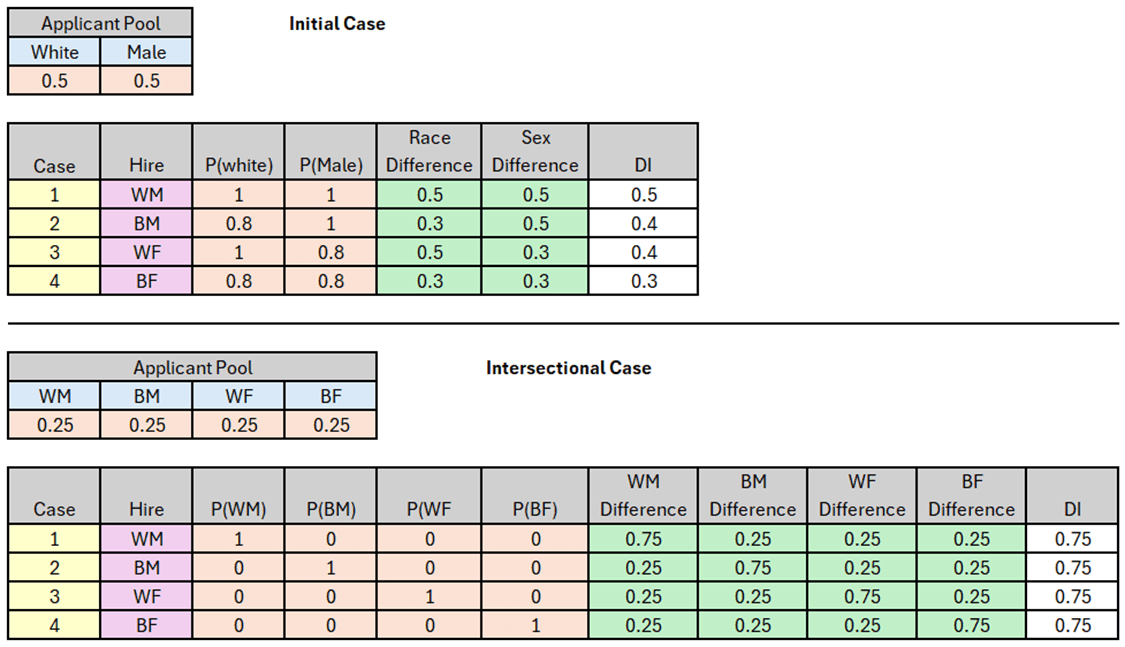Select the 'WF Difference' header cell

[862, 495]
